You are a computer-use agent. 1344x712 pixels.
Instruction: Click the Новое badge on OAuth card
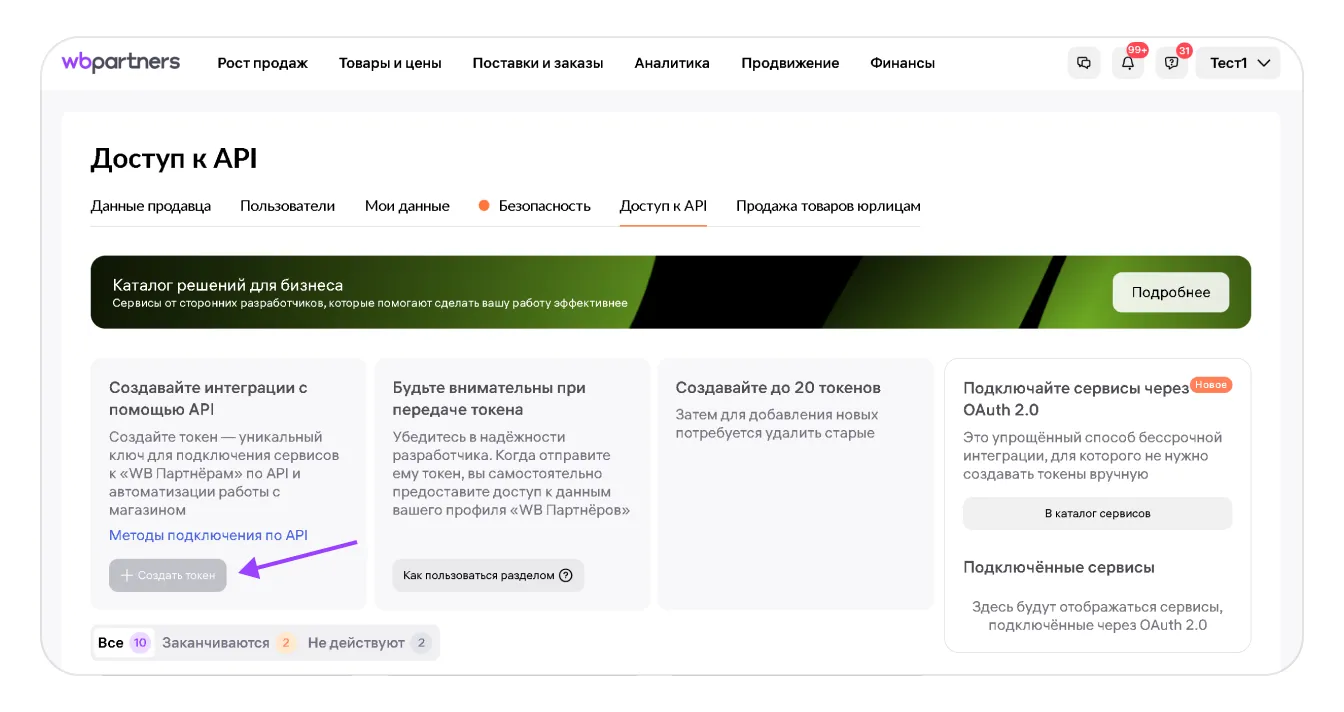click(1211, 385)
